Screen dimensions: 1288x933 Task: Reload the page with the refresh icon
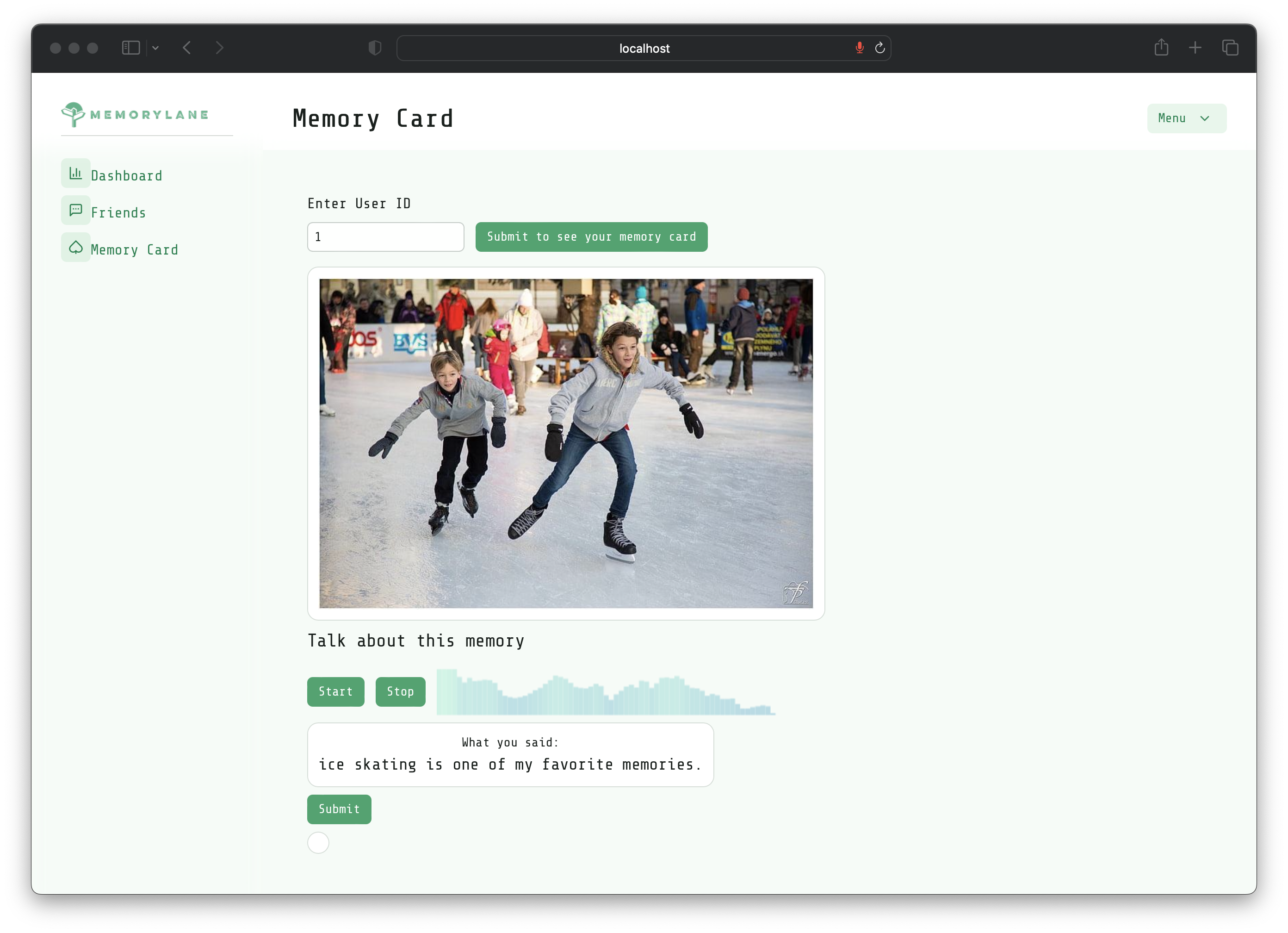[879, 48]
